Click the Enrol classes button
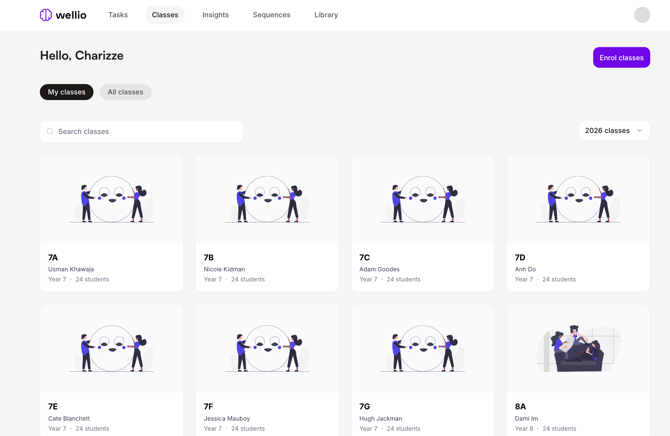The height and width of the screenshot is (436, 670). click(x=621, y=58)
